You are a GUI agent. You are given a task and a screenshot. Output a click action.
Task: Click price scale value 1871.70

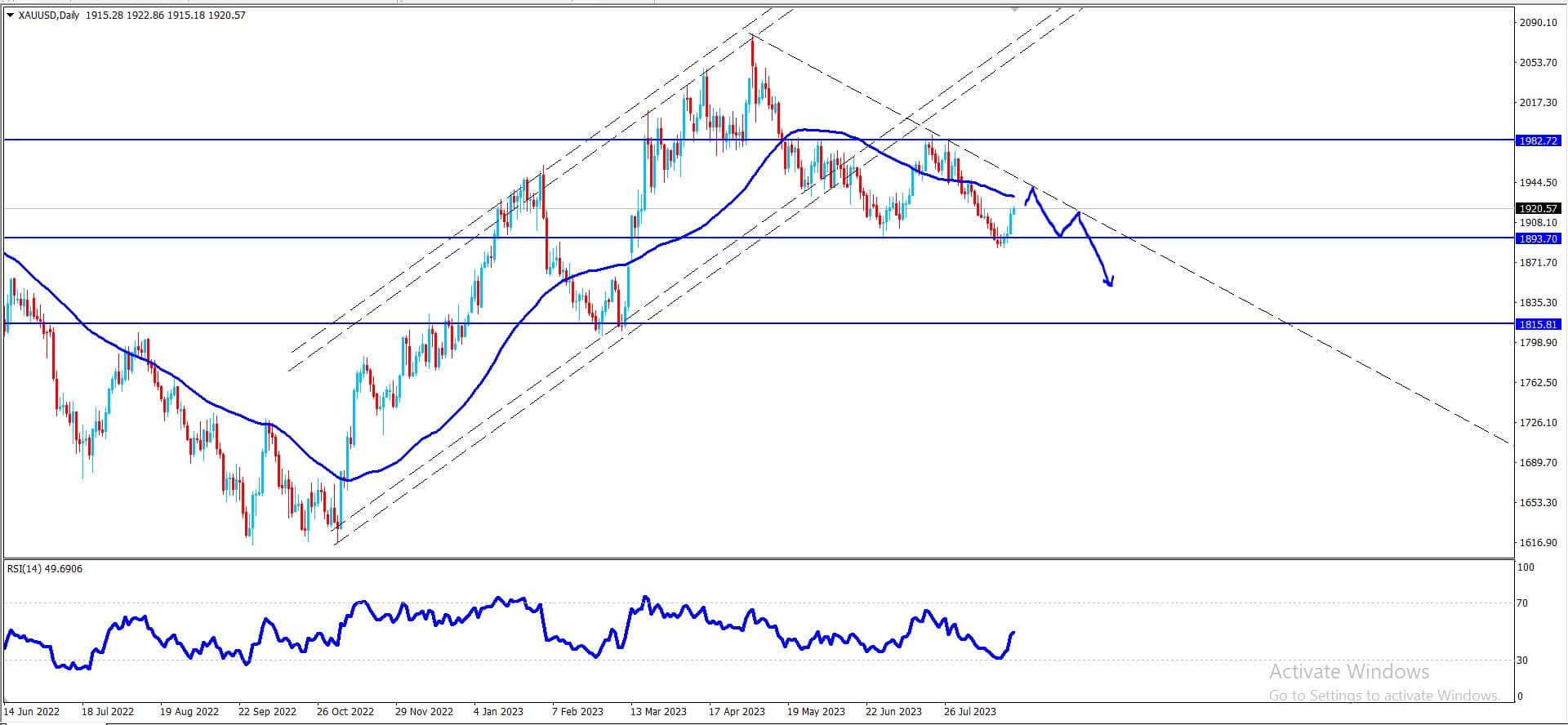[x=1538, y=263]
